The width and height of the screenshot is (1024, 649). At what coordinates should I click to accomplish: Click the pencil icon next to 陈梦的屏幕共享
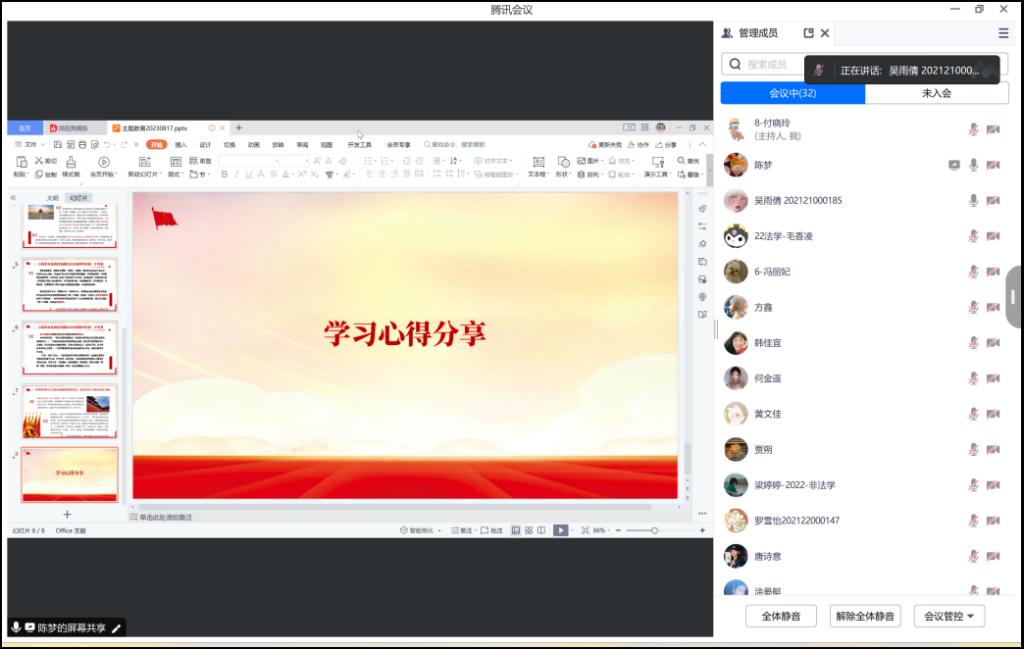[116, 628]
